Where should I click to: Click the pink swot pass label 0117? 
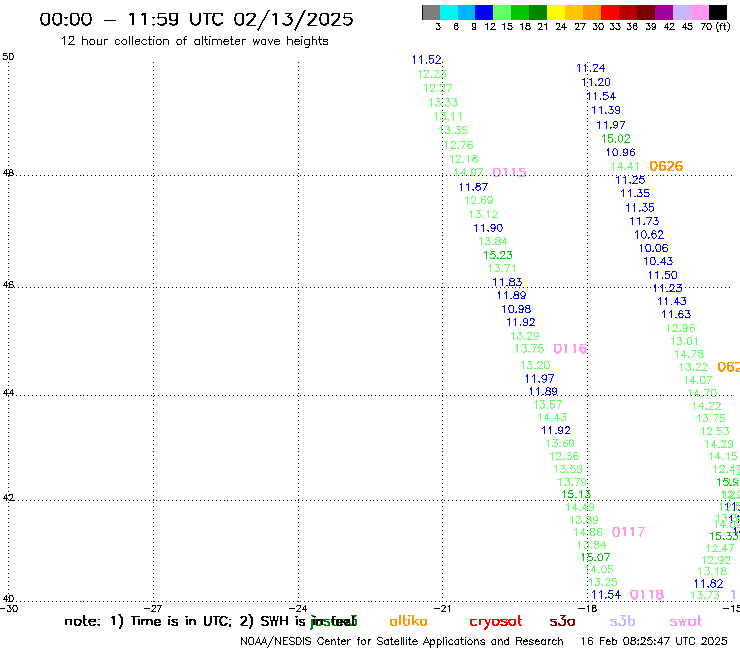coord(628,532)
